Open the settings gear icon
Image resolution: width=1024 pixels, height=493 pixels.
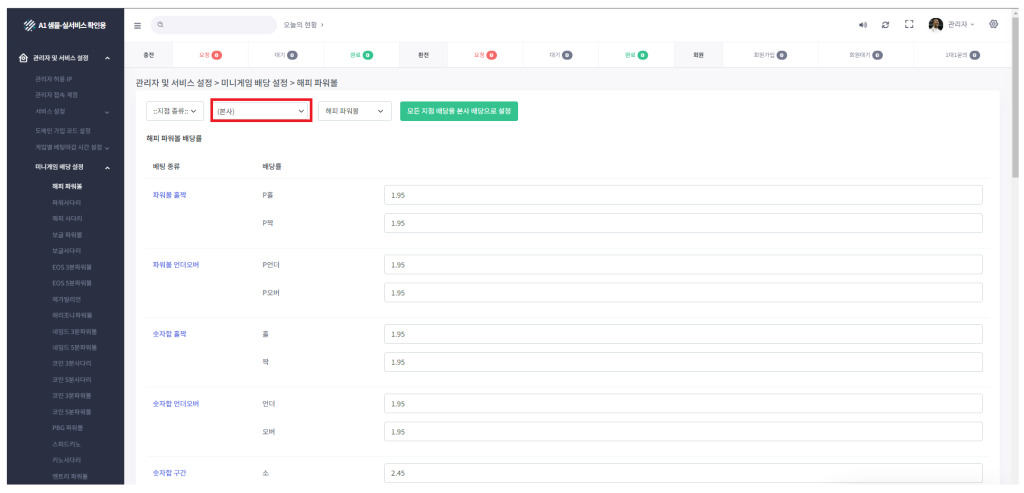pos(993,24)
